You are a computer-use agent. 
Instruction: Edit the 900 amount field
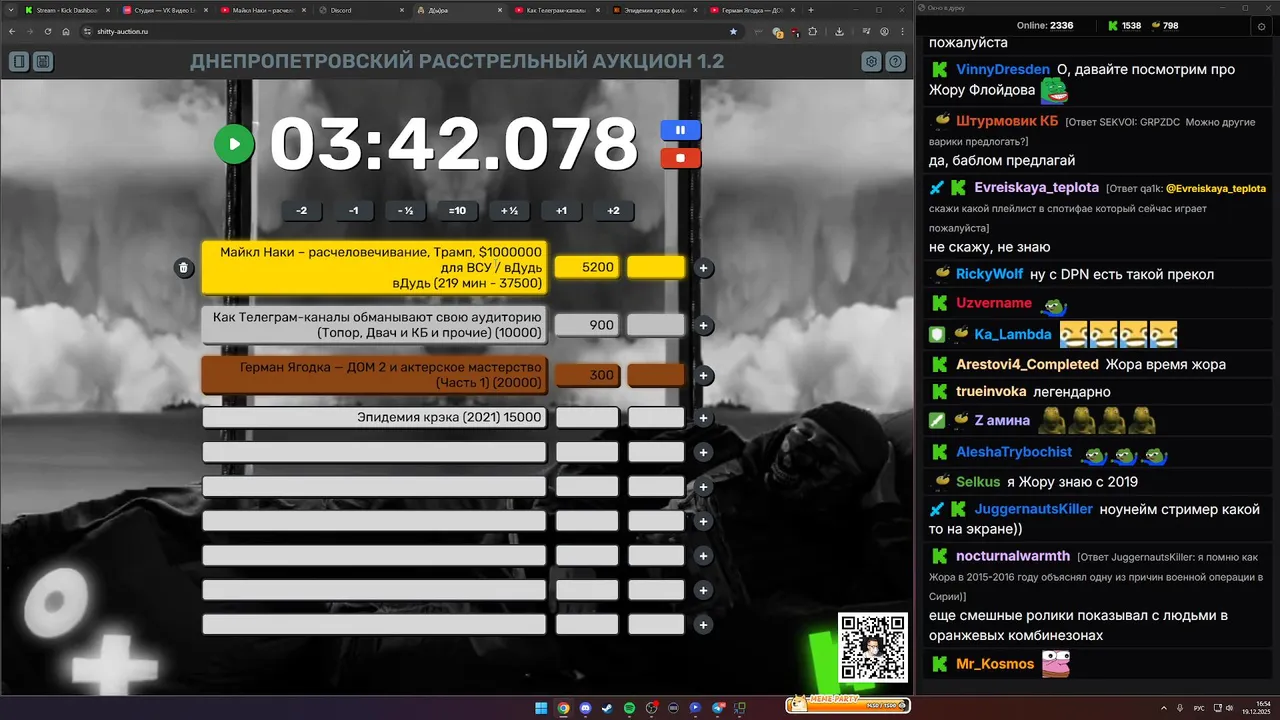(x=587, y=325)
